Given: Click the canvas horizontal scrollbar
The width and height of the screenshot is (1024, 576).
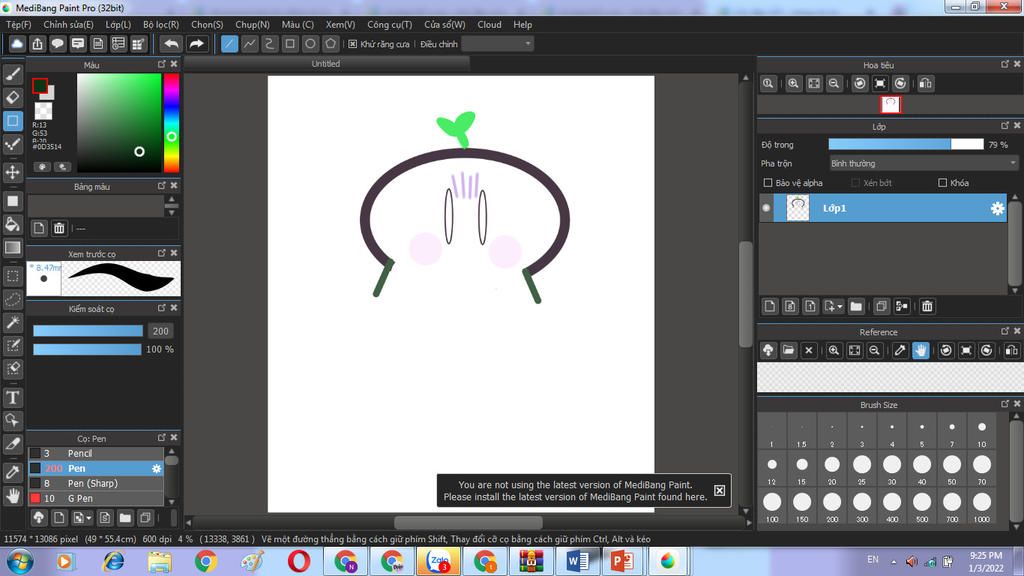Looking at the screenshot, I should point(468,522).
